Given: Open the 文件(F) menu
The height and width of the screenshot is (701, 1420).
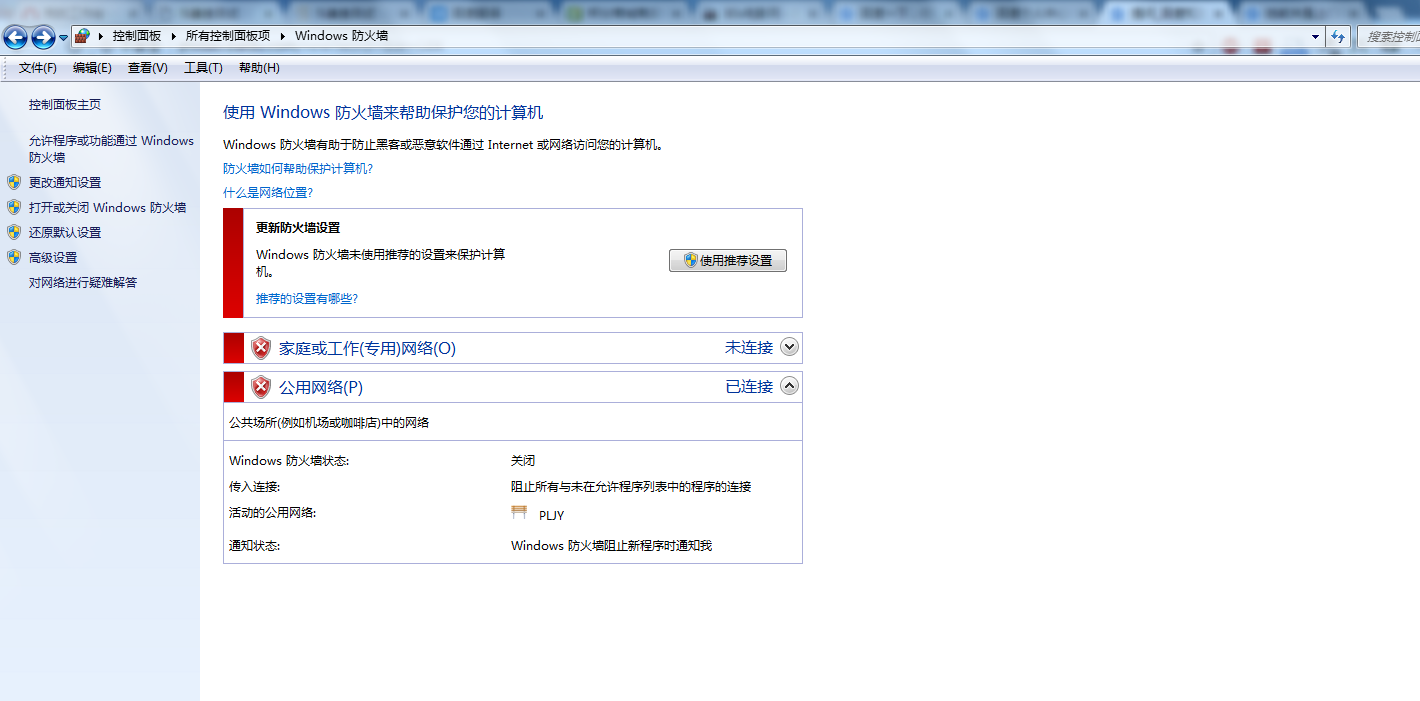Looking at the screenshot, I should pos(38,68).
